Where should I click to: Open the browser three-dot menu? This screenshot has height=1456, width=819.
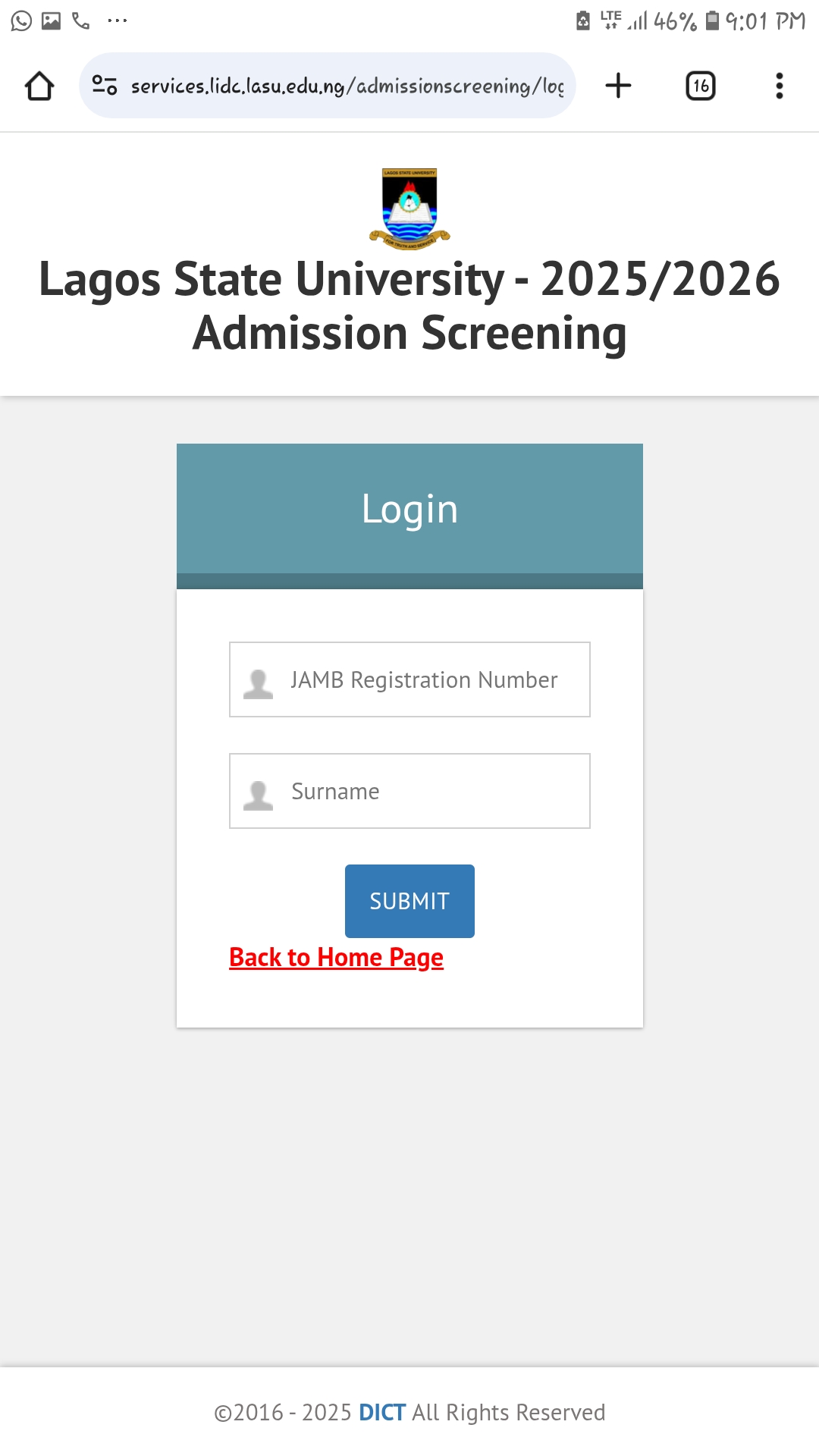click(x=779, y=86)
